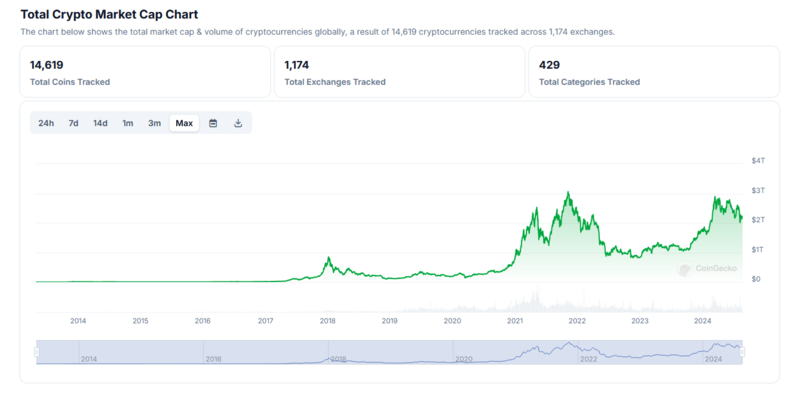Grab the left handle of range navigator

click(x=37, y=352)
